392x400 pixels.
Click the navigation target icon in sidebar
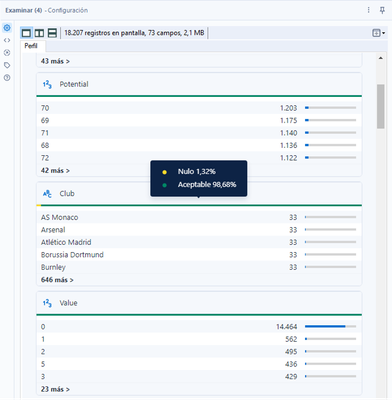7,53
